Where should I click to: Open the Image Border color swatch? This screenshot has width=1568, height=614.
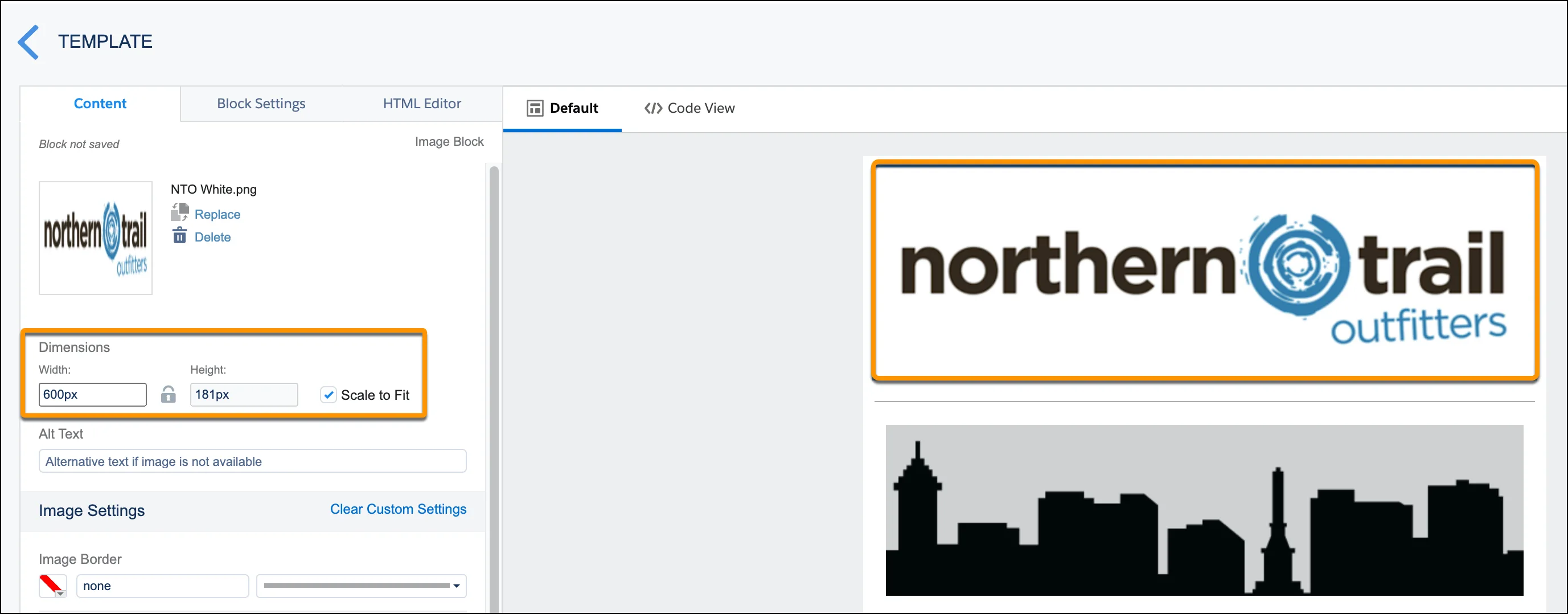53,586
